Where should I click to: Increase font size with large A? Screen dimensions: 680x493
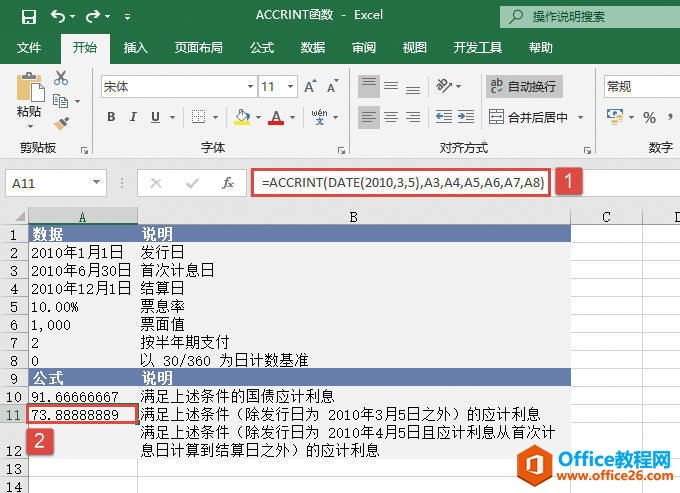pos(310,86)
